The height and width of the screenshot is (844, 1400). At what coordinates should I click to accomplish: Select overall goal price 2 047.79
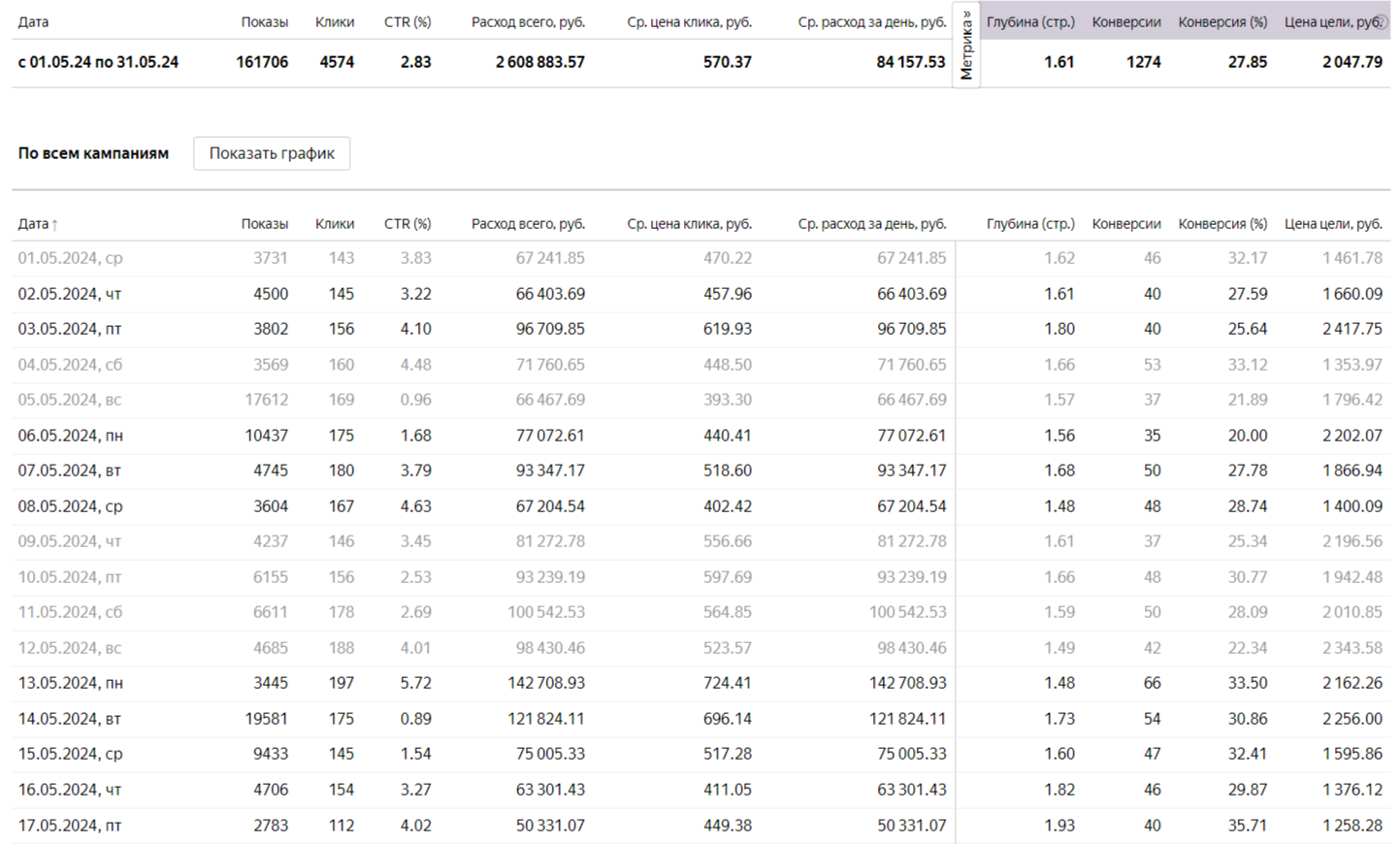[x=1352, y=62]
